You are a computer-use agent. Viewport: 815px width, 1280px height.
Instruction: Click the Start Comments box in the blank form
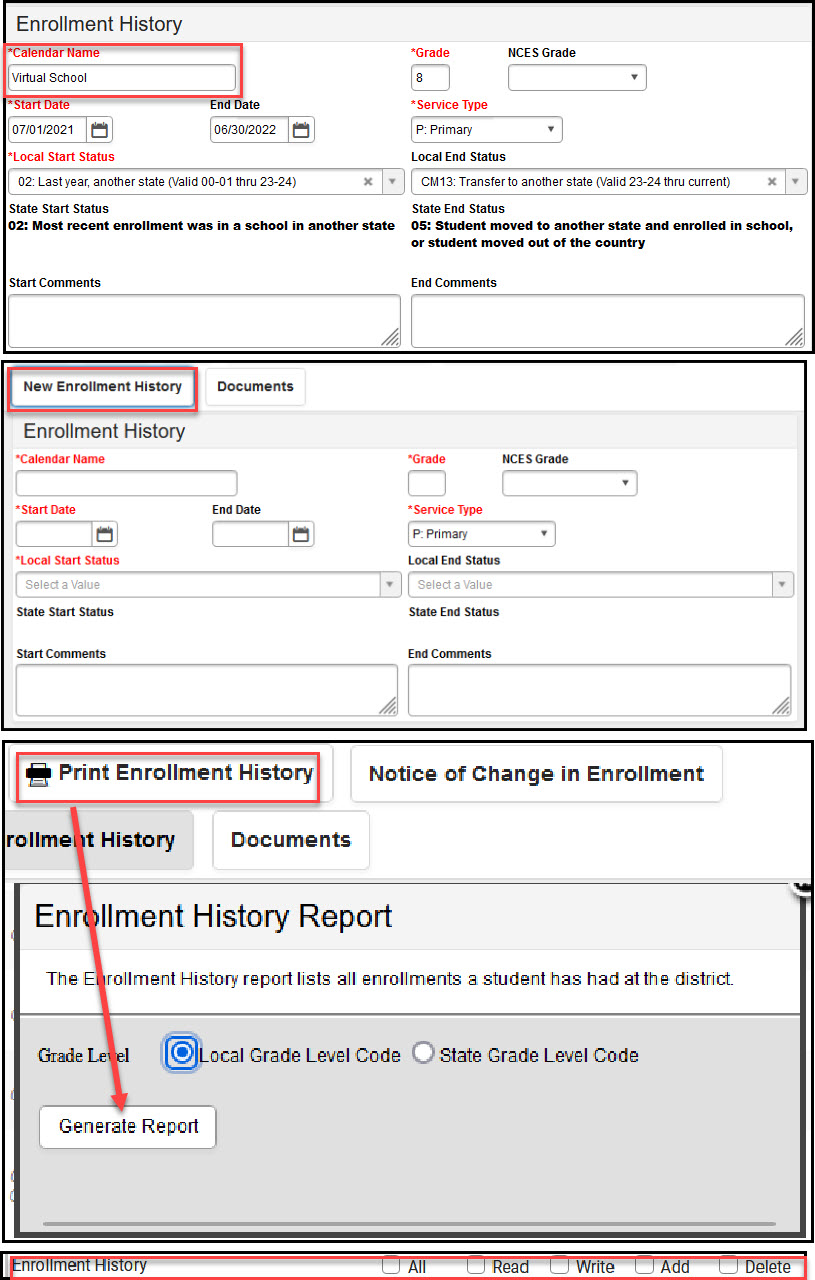click(x=207, y=690)
